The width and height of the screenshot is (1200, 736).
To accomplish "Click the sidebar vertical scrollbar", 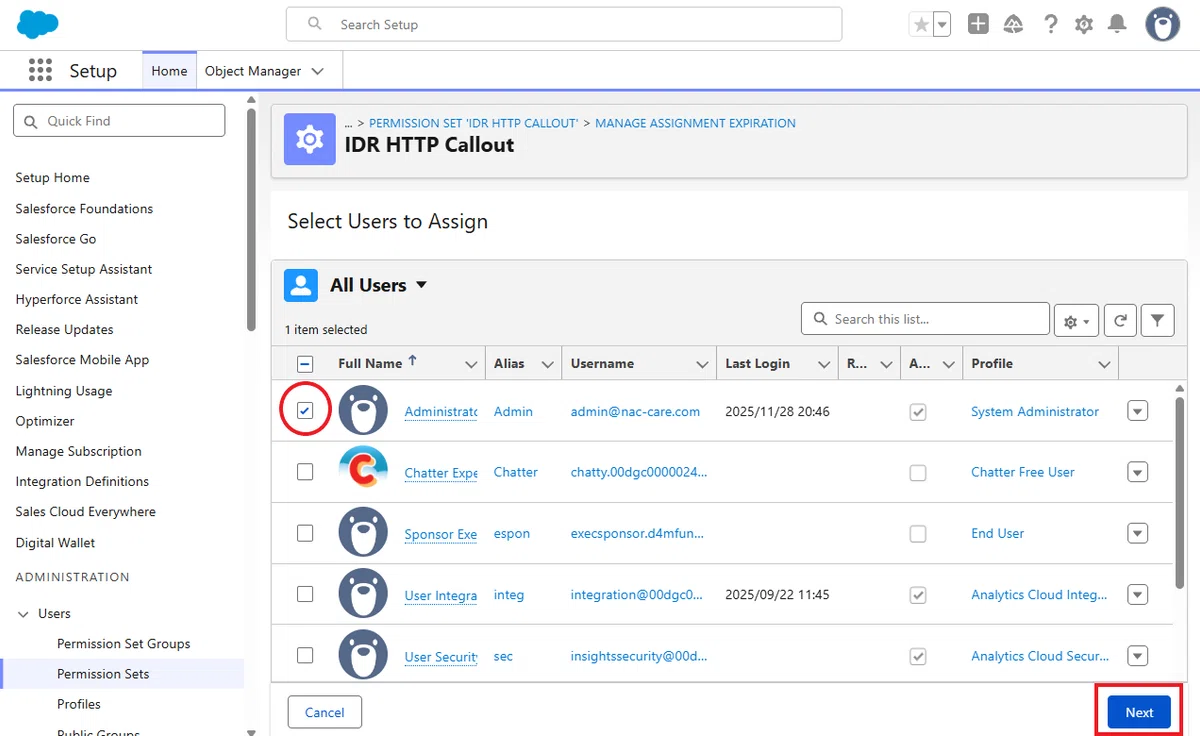I will [x=251, y=220].
